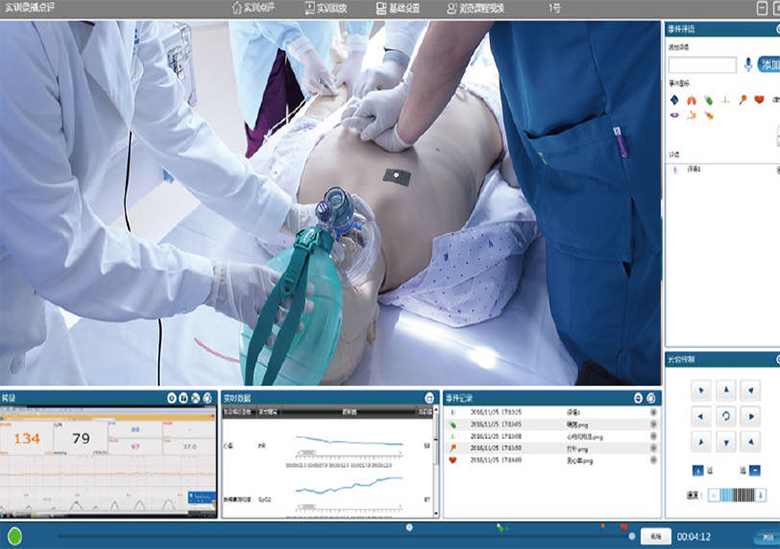The width and height of the screenshot is (780, 549).
Task: Delete the 心电图.png event record row
Action: point(654,437)
